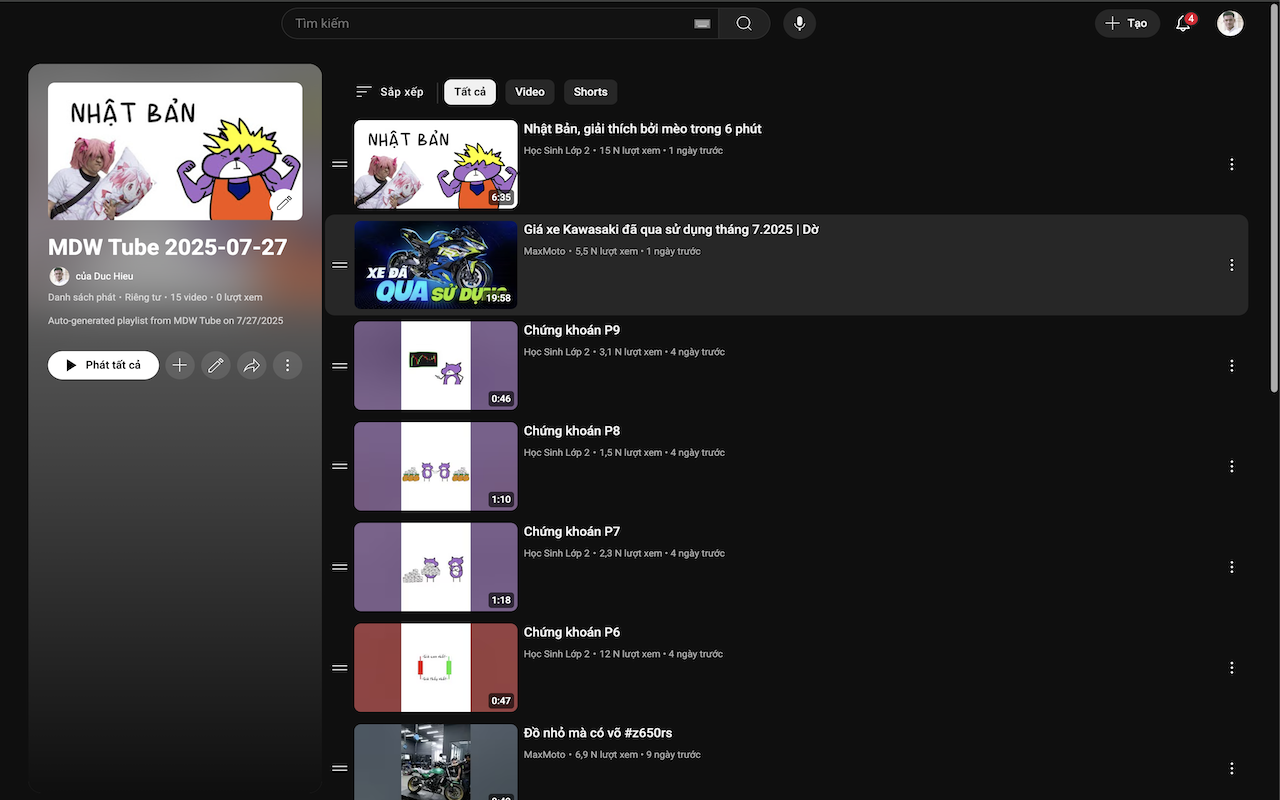Open the Sắp xếp sort menu

(x=390, y=92)
